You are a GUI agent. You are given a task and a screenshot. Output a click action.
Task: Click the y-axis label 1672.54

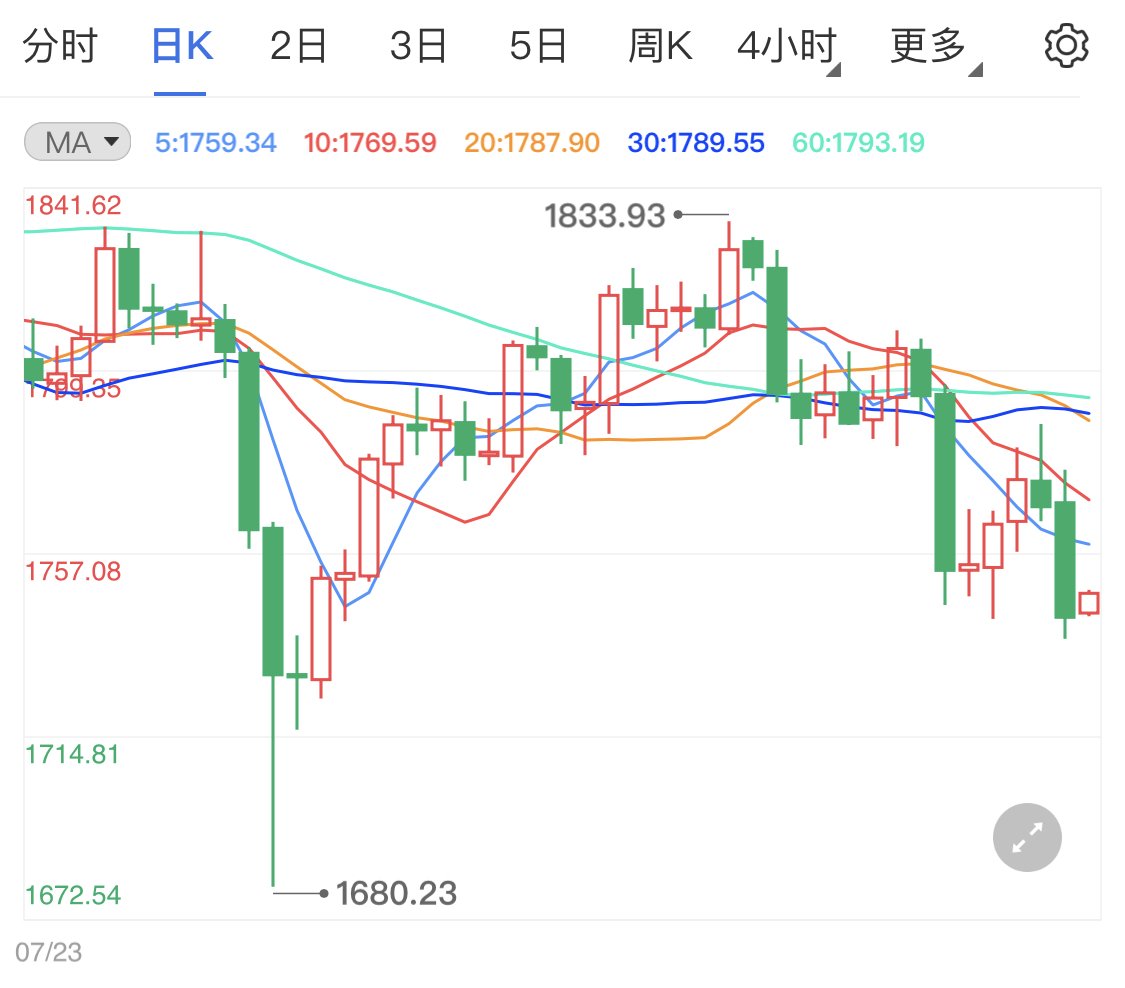pyautogui.click(x=73, y=895)
